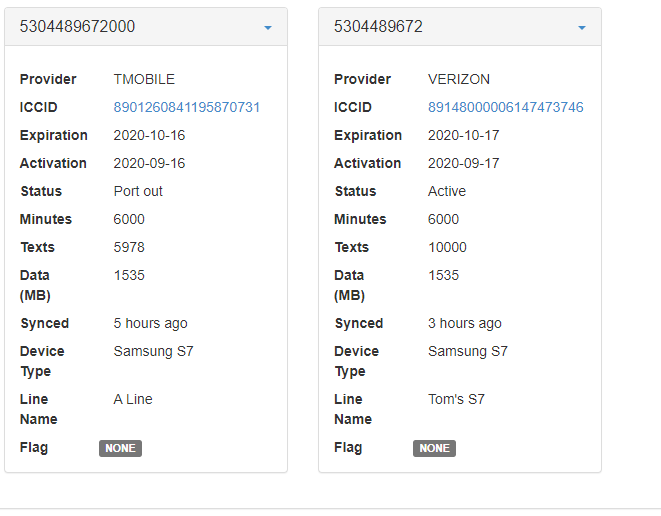Click line name A Line
Screen dimensions: 661x516
(x=133, y=399)
